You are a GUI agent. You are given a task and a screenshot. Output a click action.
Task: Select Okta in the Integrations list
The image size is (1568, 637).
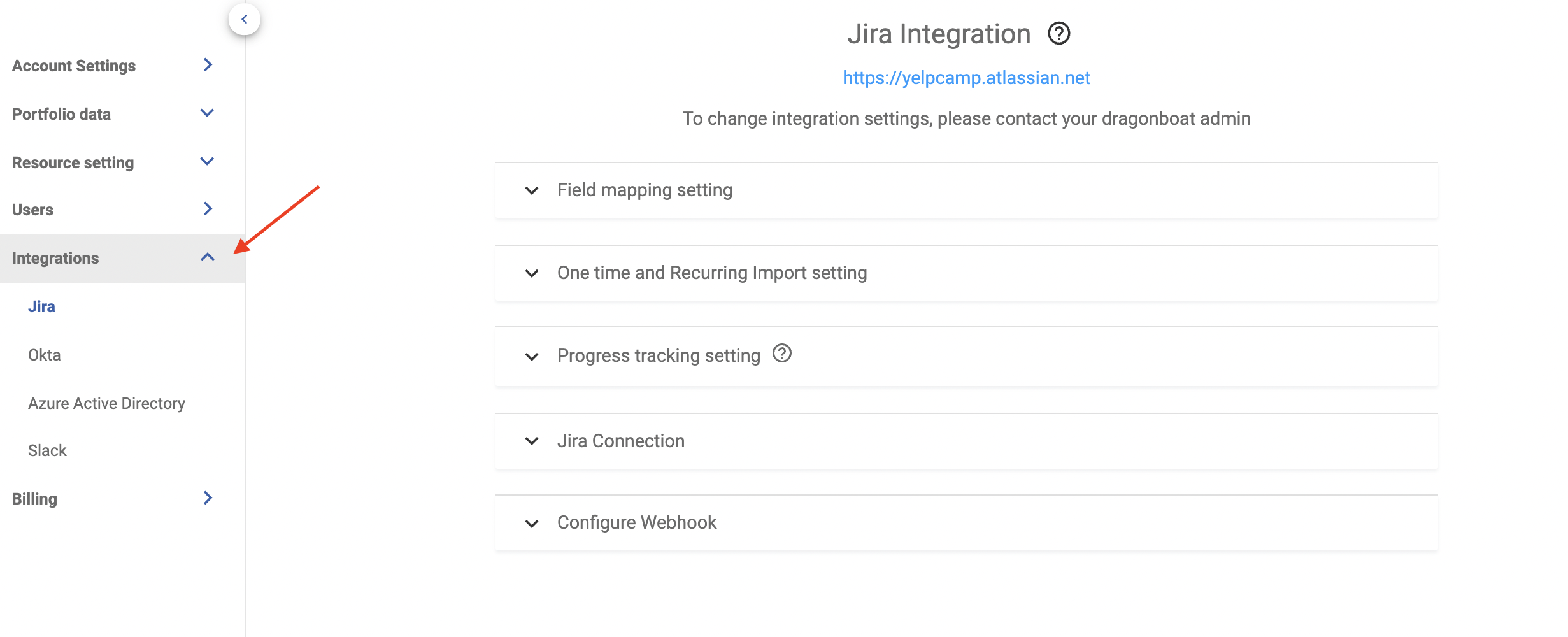click(44, 355)
